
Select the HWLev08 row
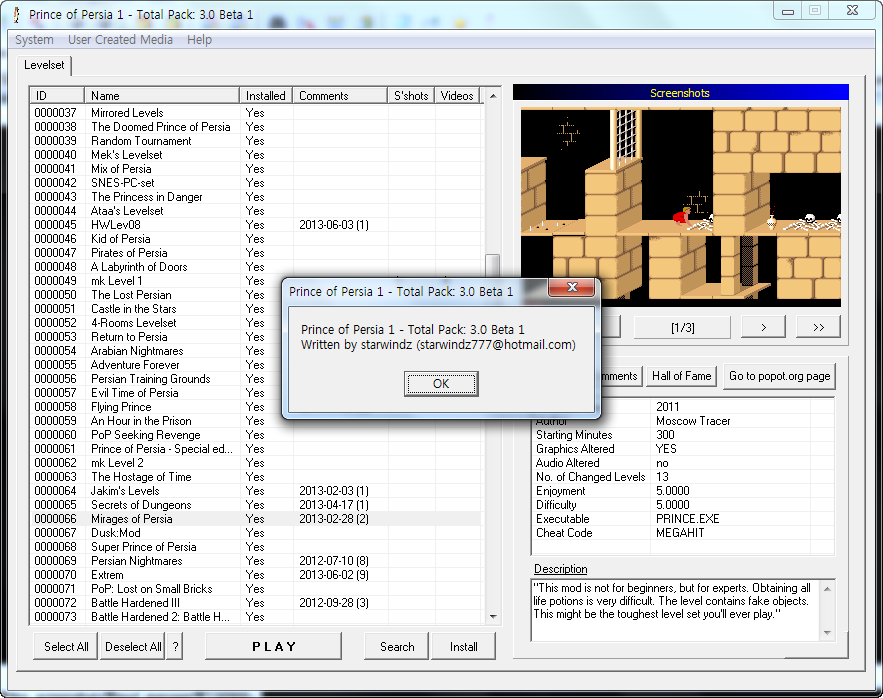[x=256, y=225]
